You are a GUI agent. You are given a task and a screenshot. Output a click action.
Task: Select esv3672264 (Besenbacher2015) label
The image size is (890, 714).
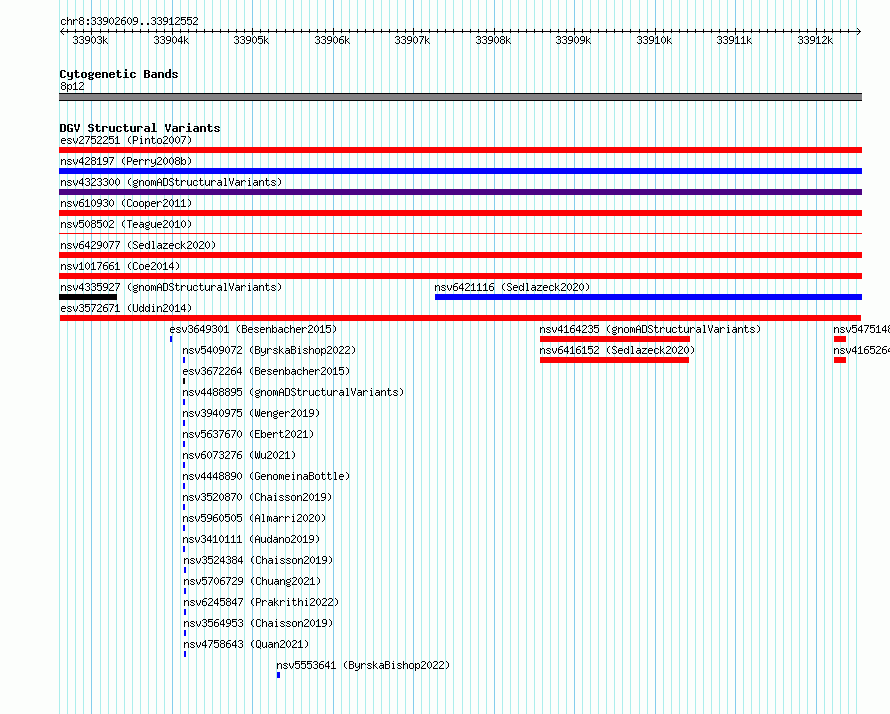click(266, 371)
